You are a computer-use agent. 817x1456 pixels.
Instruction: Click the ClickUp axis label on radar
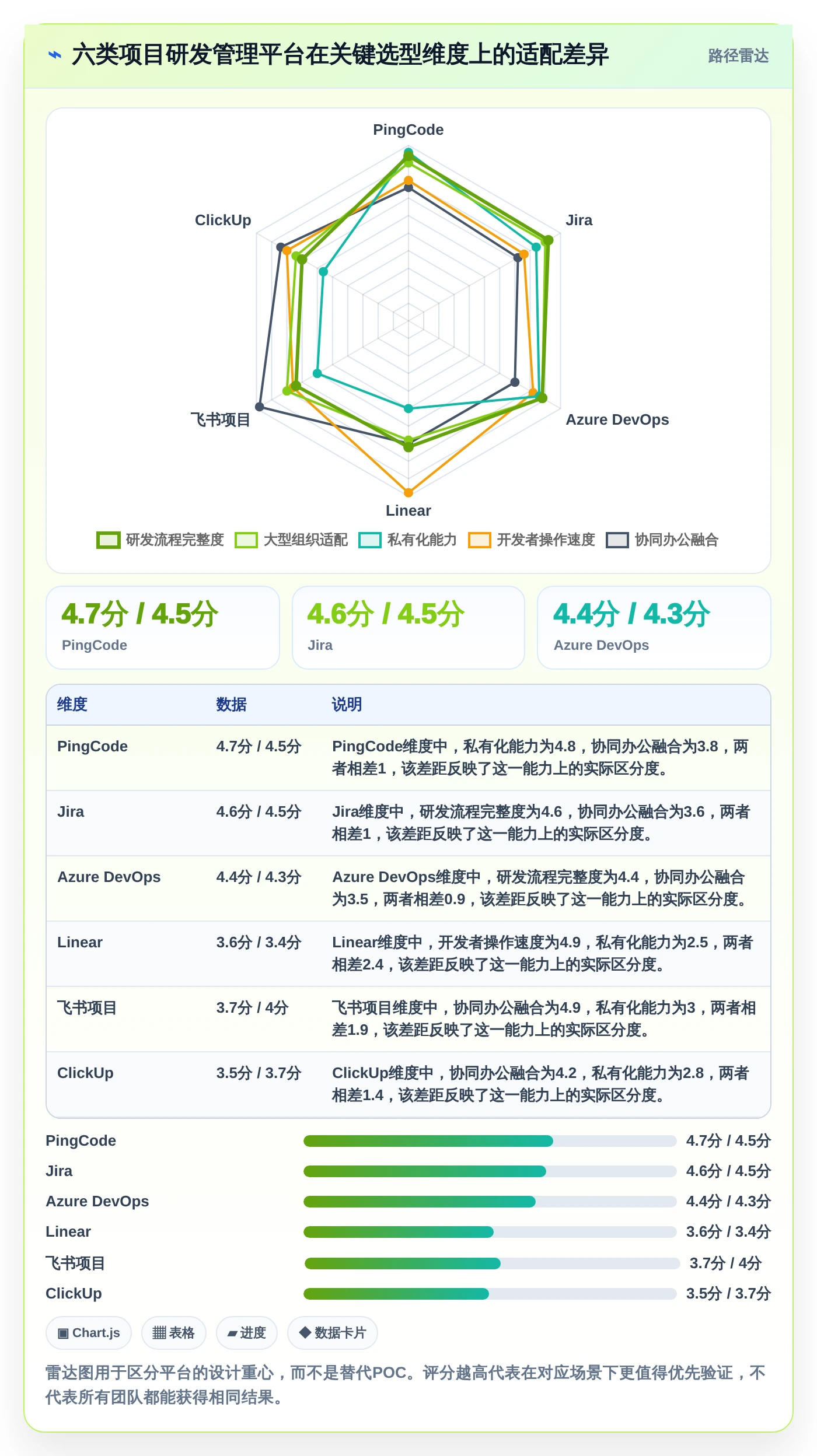click(223, 220)
